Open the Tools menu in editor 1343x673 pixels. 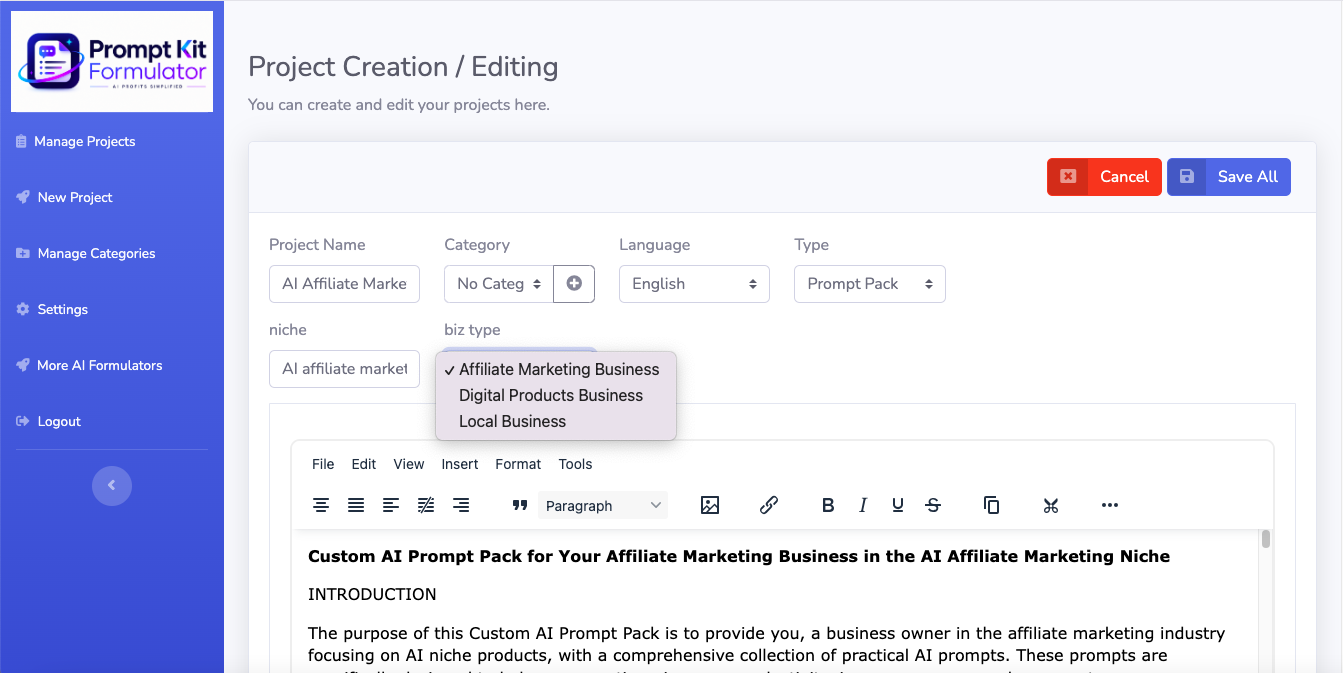click(575, 464)
